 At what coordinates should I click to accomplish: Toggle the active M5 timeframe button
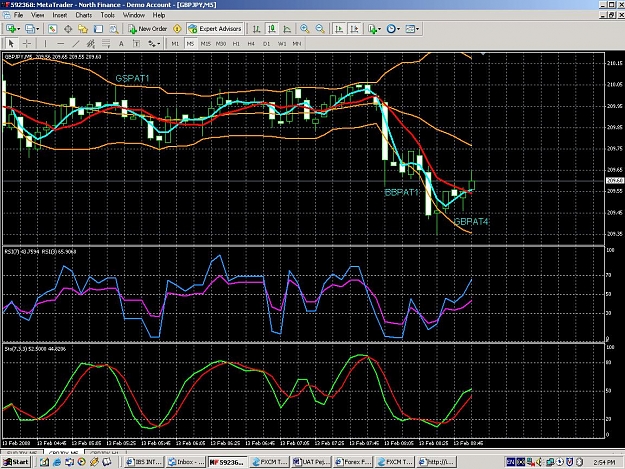191,43
